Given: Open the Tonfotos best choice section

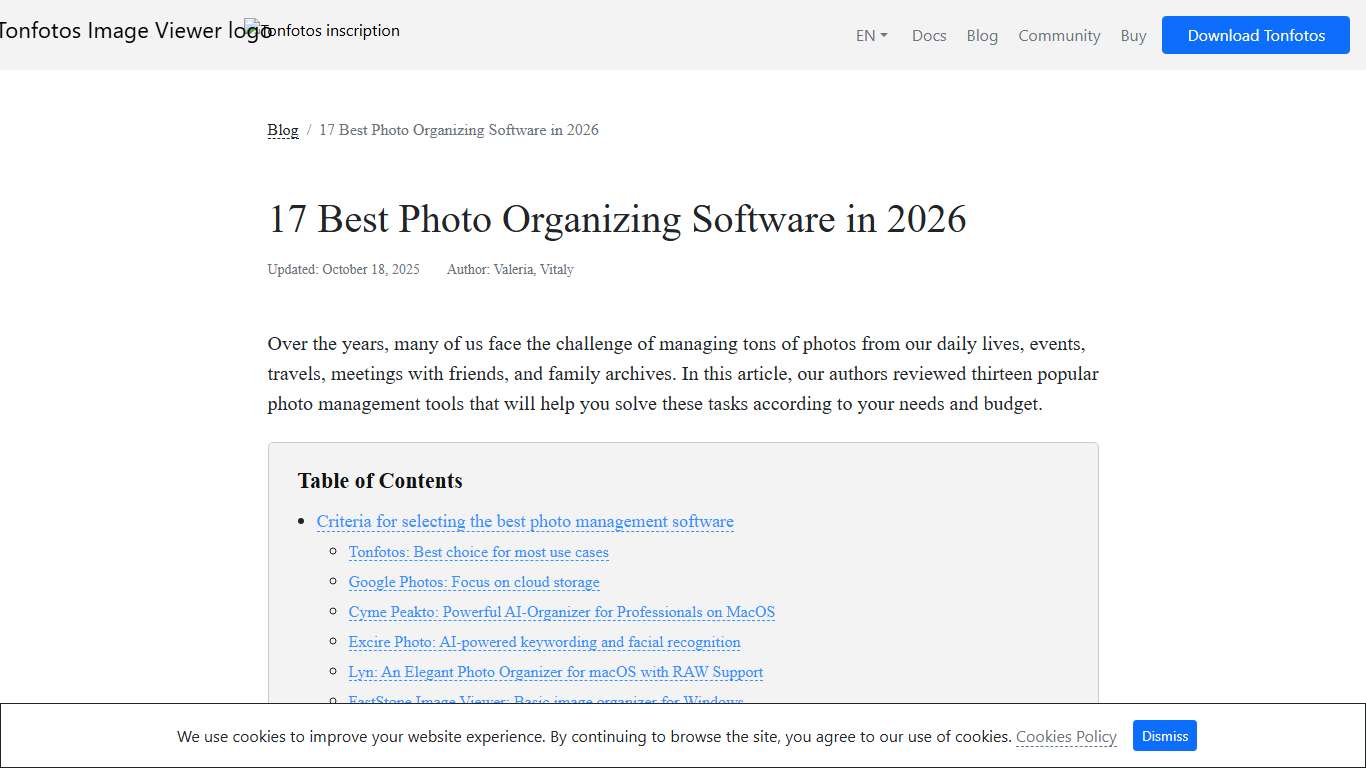Looking at the screenshot, I should pyautogui.click(x=478, y=552).
